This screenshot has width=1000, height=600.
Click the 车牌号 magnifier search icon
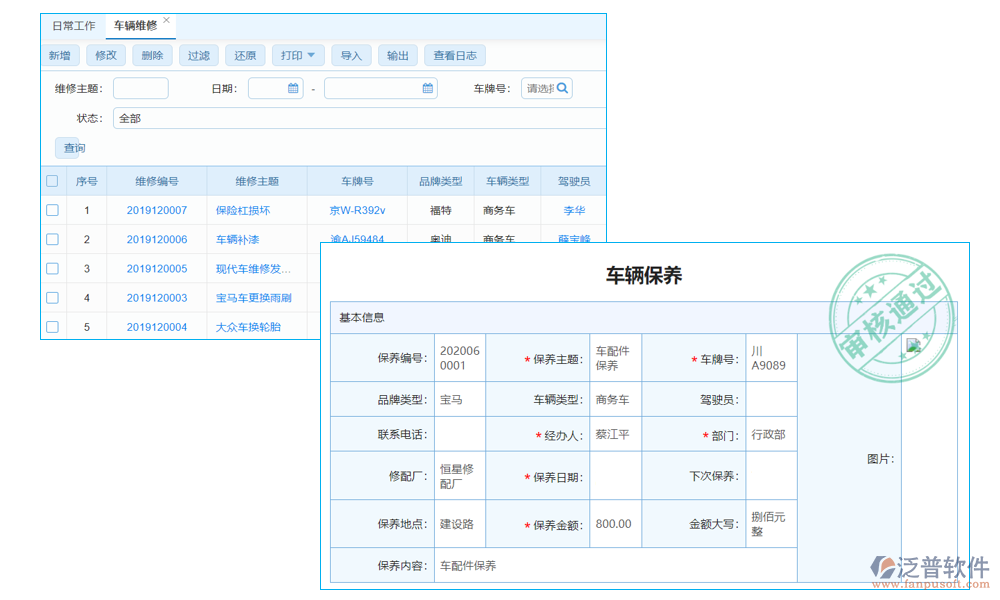pyautogui.click(x=563, y=88)
